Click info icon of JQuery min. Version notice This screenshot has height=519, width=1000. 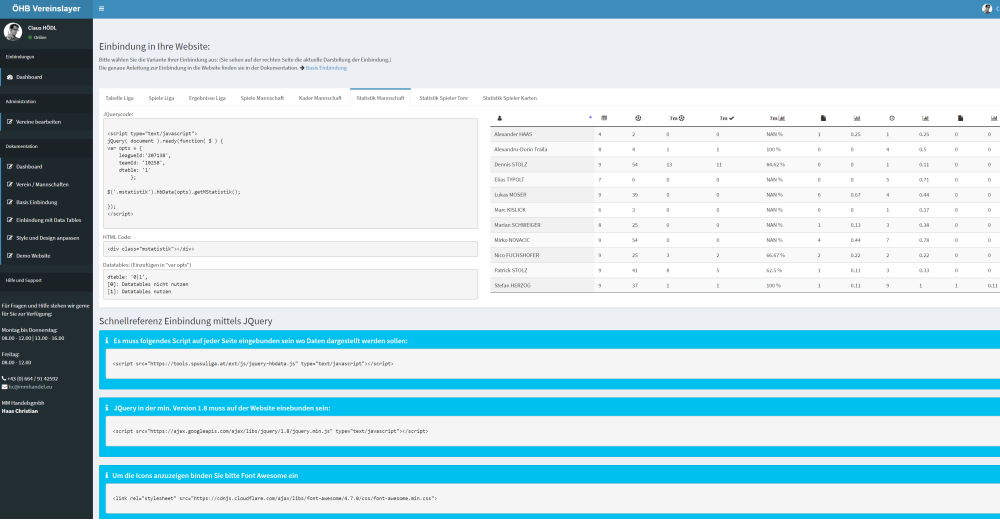(x=107, y=408)
